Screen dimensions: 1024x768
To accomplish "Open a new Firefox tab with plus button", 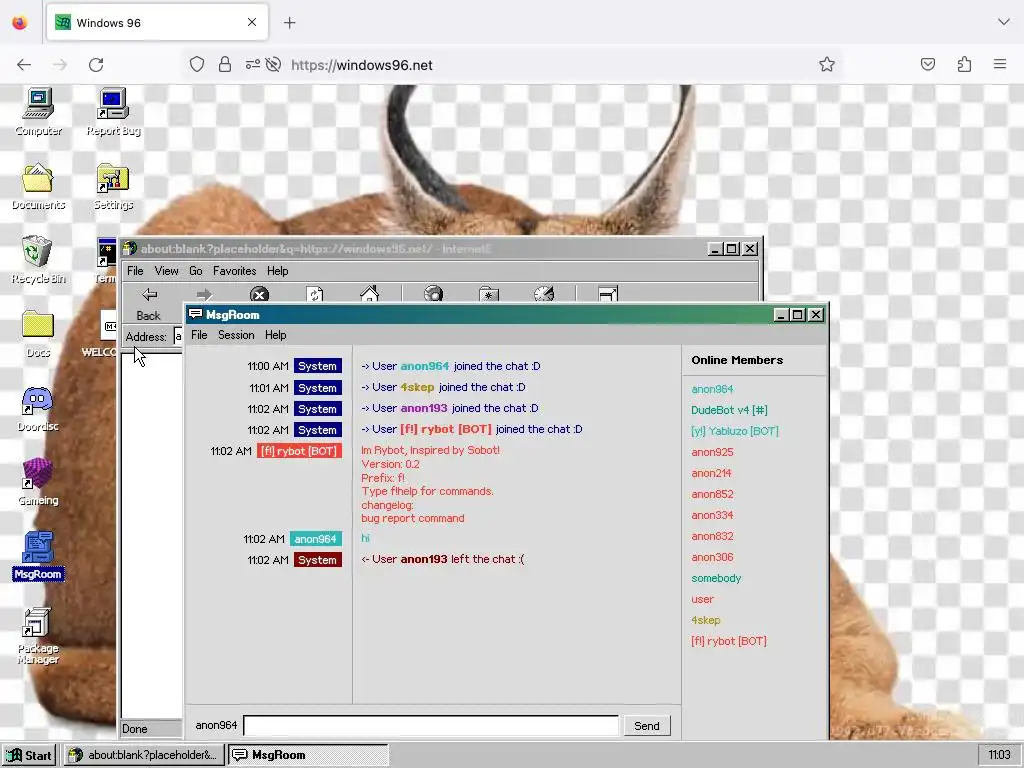I will pos(289,23).
